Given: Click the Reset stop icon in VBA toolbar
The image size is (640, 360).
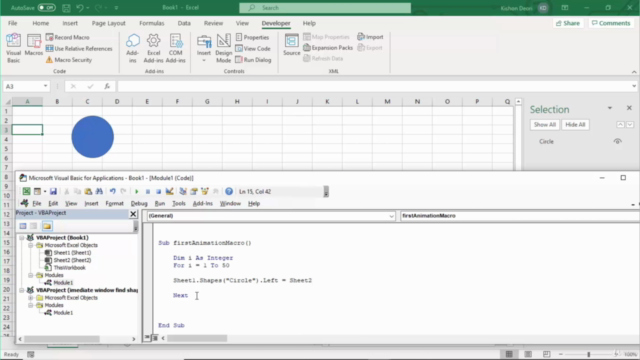Looking at the screenshot, I should click(158, 191).
